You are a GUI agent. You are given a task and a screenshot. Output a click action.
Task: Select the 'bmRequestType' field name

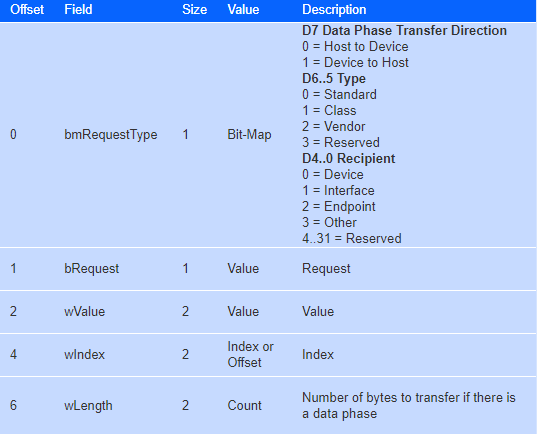111,134
